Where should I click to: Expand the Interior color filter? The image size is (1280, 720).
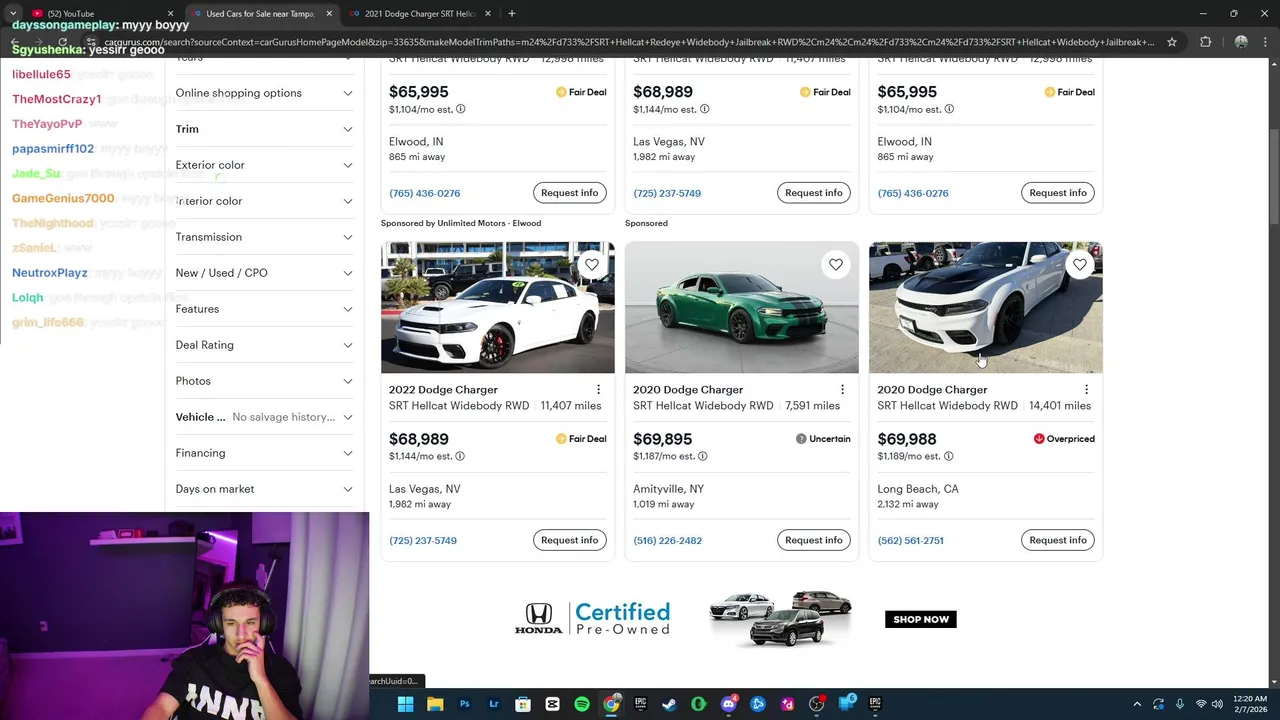click(x=264, y=201)
